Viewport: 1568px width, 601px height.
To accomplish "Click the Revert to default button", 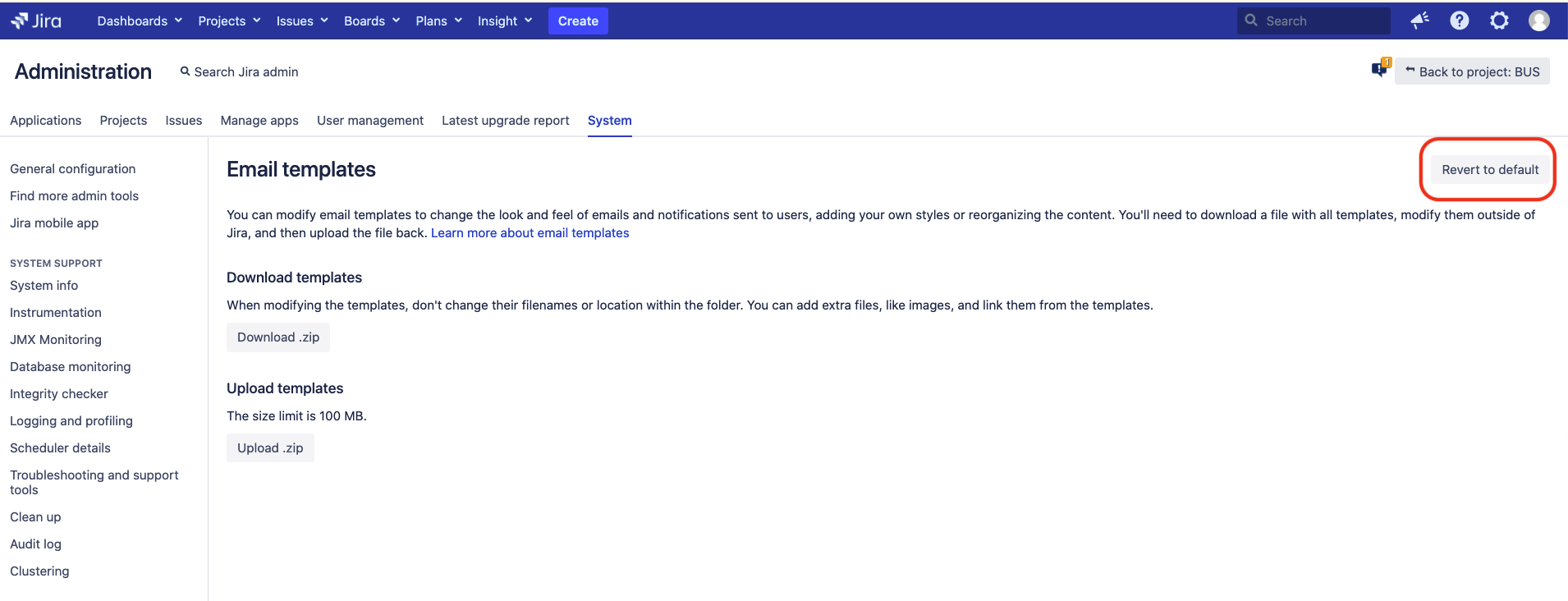I will [x=1490, y=169].
